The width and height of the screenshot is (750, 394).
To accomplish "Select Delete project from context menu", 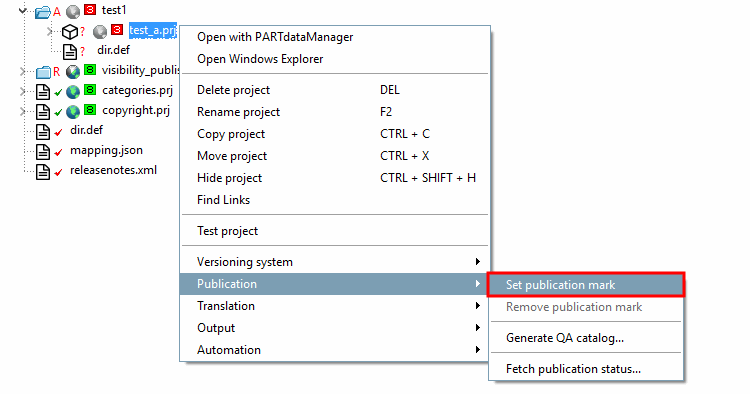I will pyautogui.click(x=335, y=90).
